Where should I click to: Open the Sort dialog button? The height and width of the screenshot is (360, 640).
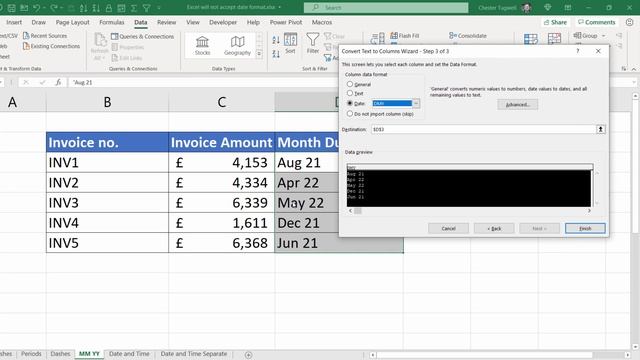pyautogui.click(x=290, y=44)
